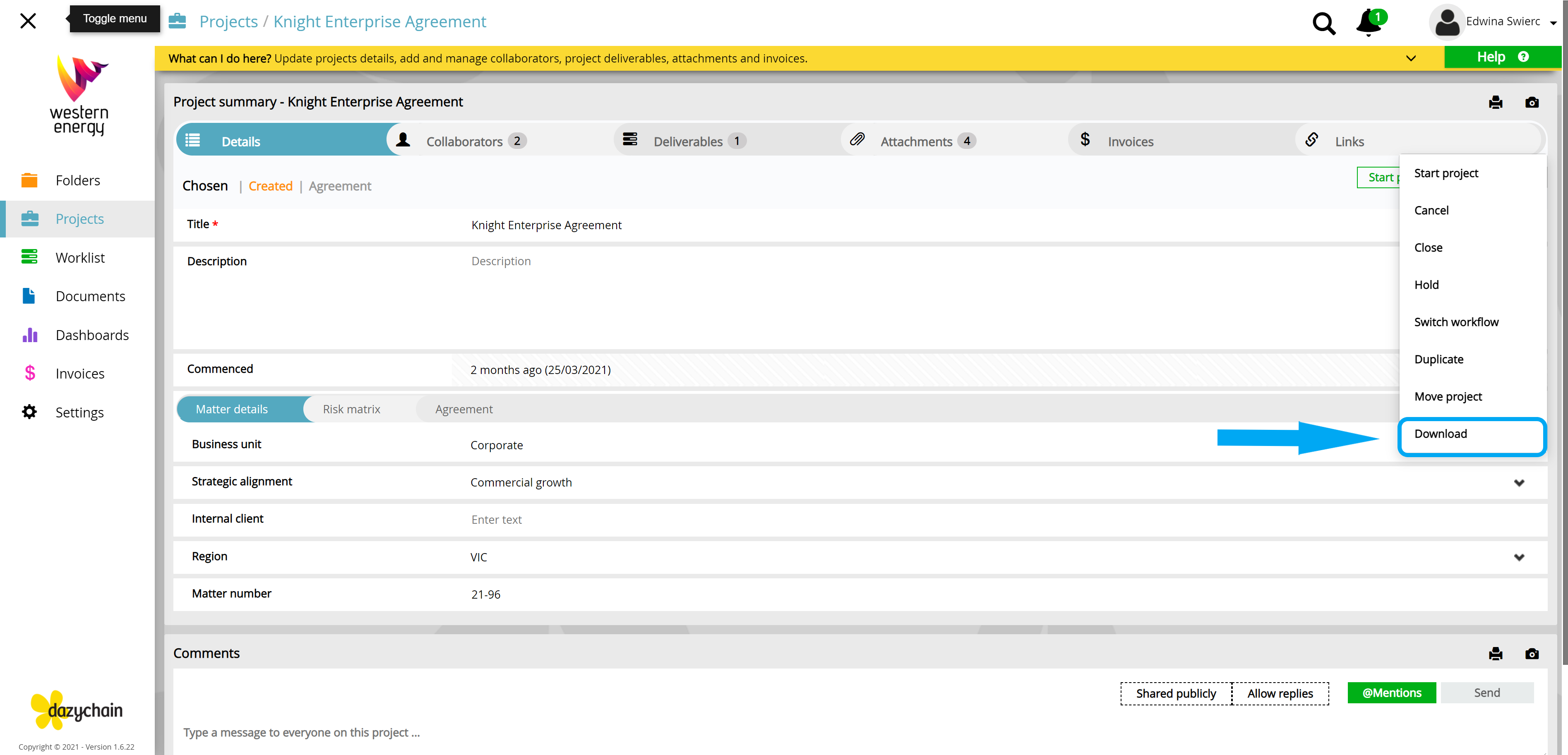This screenshot has width=1568, height=755.
Task: Click the Documents sidebar icon
Action: pyautogui.click(x=29, y=296)
